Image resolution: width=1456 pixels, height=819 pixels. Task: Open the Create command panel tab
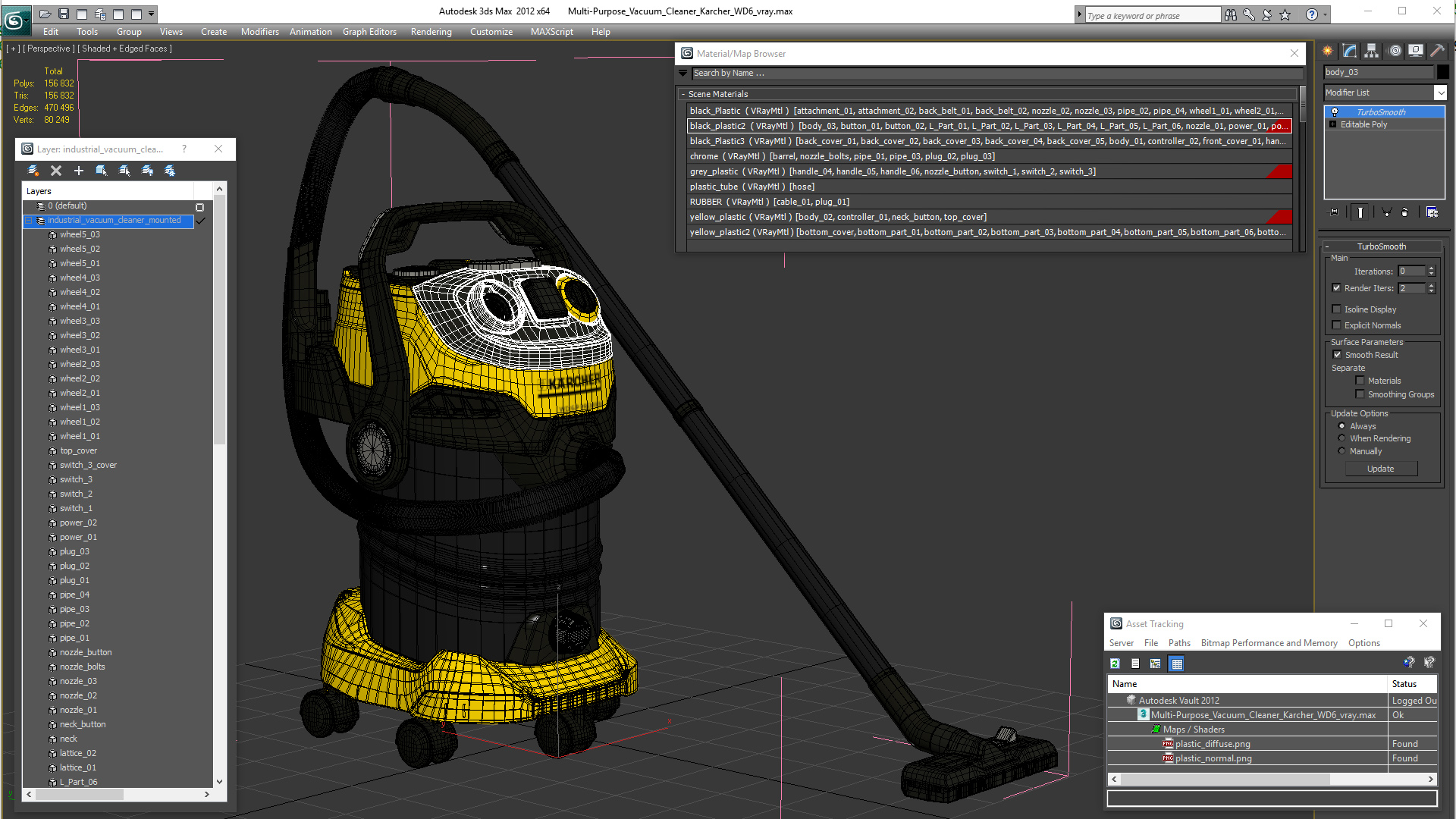pyautogui.click(x=1328, y=51)
